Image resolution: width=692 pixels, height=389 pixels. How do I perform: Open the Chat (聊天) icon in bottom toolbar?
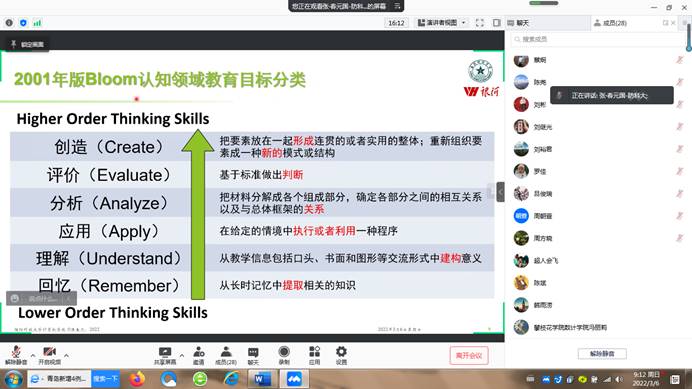tap(253, 355)
